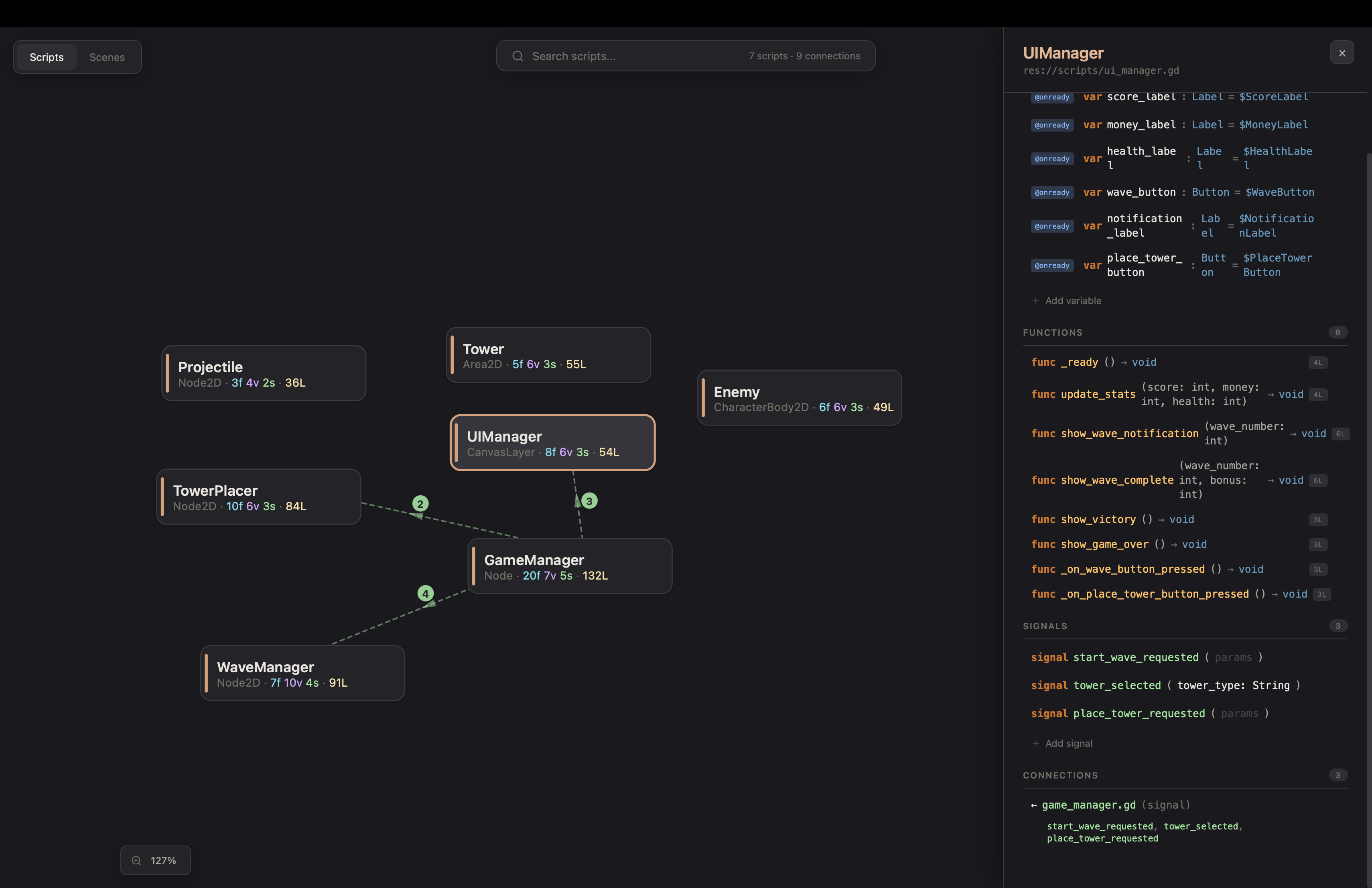Viewport: 1372px width, 888px height.
Task: Click into the Search scripts field
Action: [x=634, y=56]
